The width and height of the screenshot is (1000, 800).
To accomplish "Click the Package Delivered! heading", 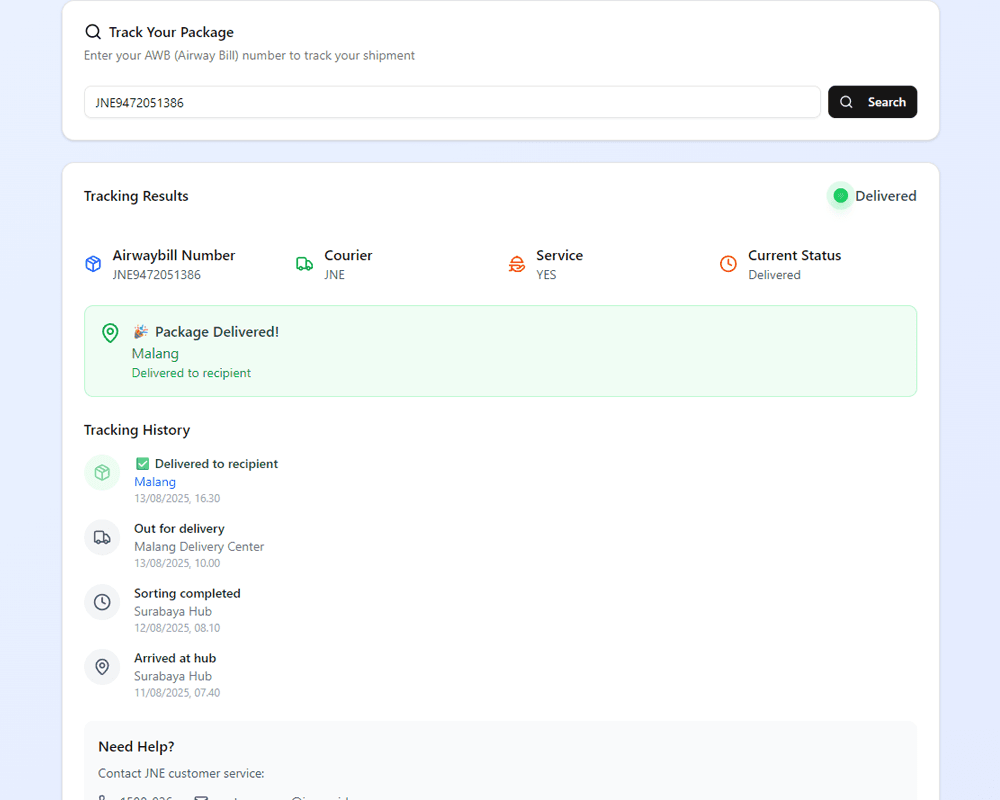I will coord(216,332).
